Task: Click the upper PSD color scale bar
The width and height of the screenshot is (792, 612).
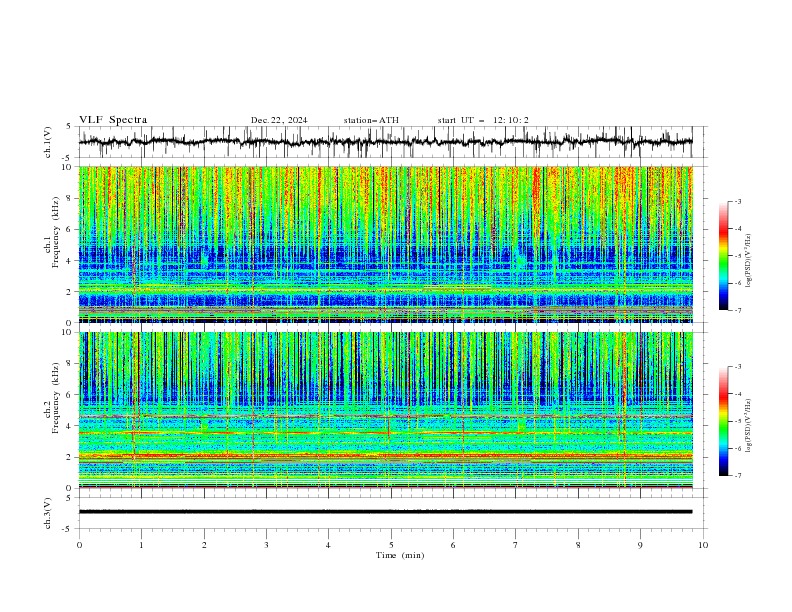Action: click(x=723, y=256)
